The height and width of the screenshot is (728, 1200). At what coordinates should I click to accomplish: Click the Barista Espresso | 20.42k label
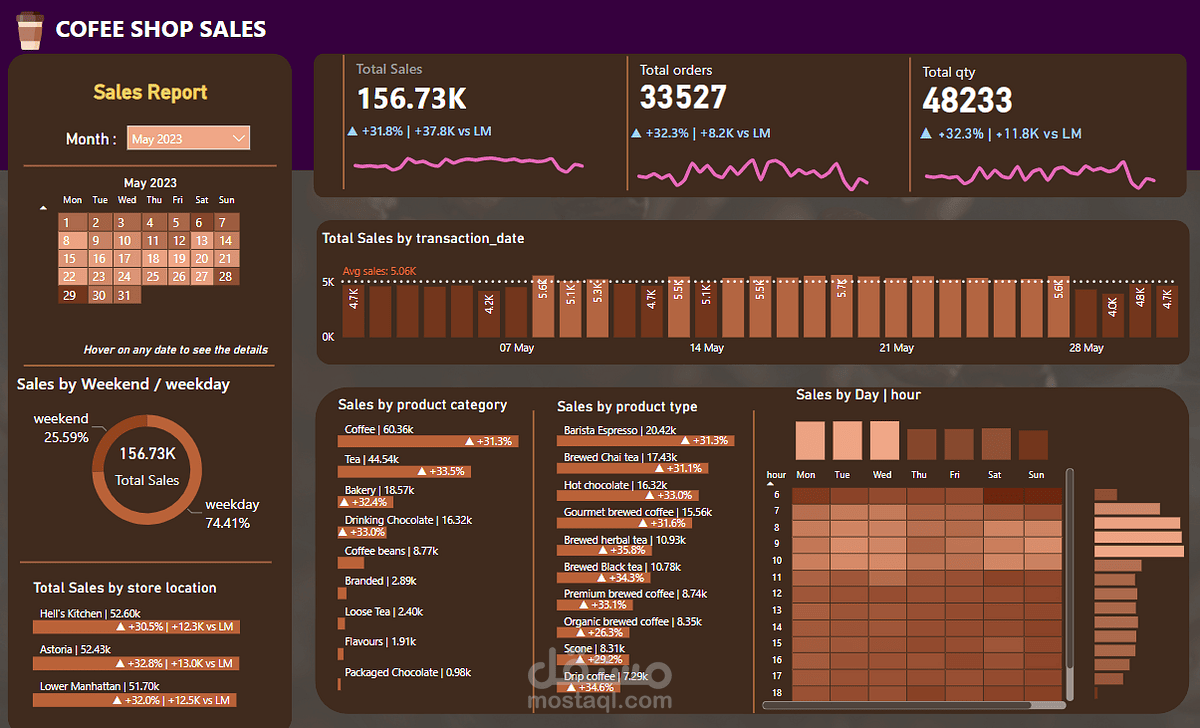click(619, 431)
